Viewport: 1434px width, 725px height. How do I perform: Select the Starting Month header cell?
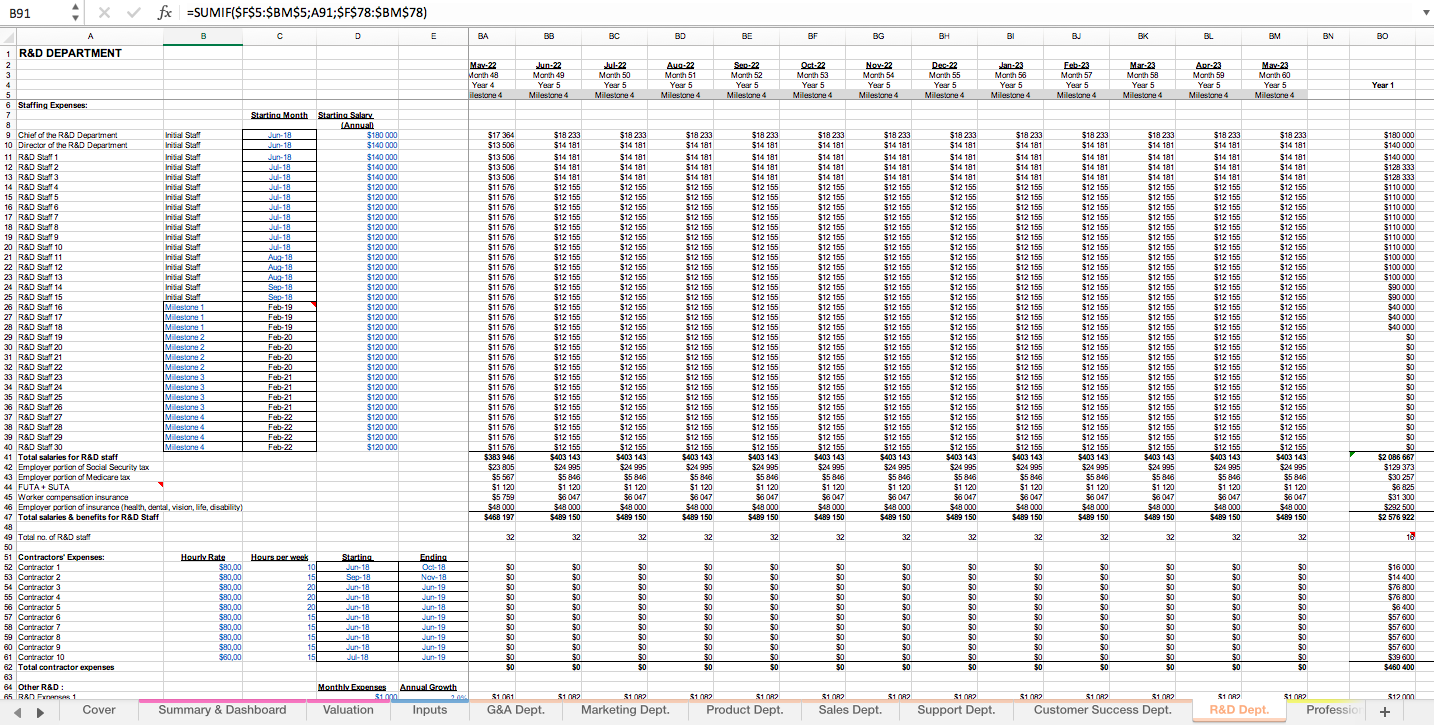pyautogui.click(x=279, y=116)
